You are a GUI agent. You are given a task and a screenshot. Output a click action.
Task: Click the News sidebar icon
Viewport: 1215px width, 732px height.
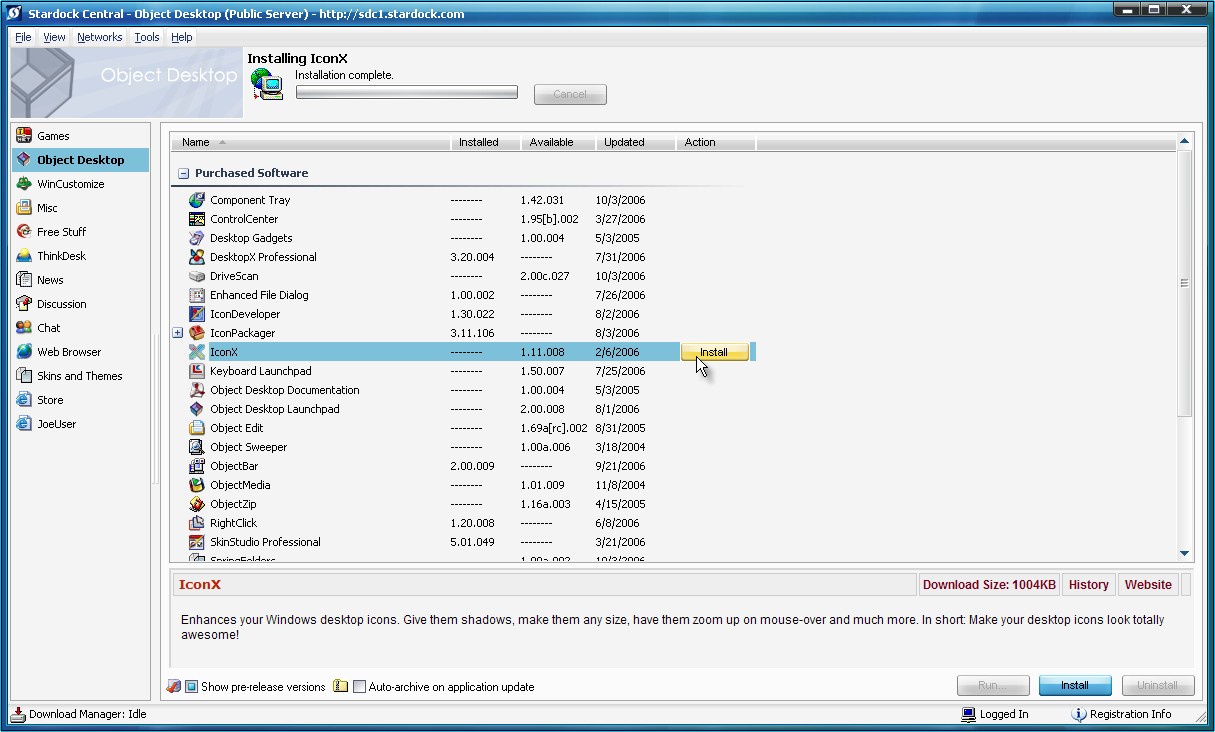[x=24, y=280]
